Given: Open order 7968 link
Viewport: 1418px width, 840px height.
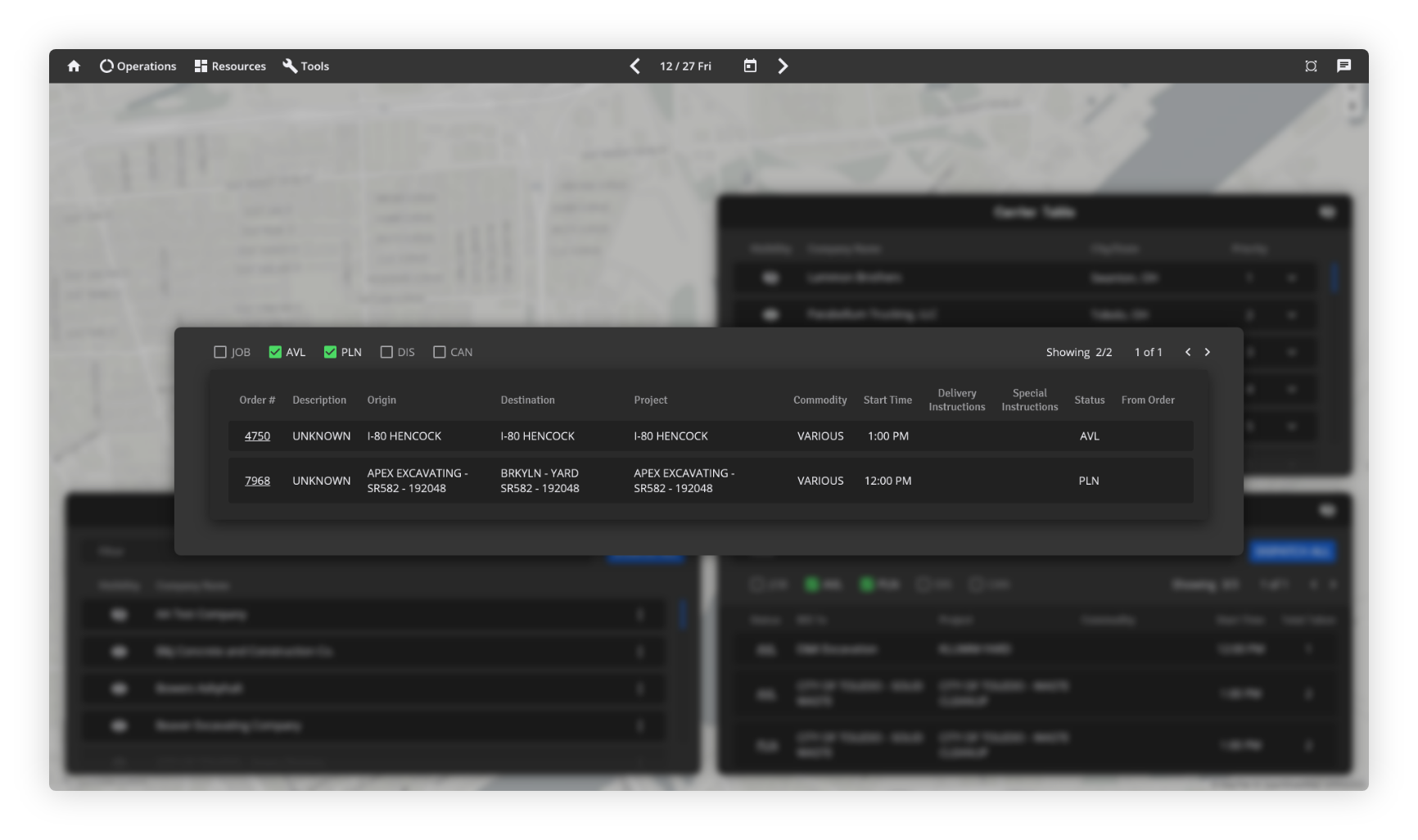Looking at the screenshot, I should point(257,481).
